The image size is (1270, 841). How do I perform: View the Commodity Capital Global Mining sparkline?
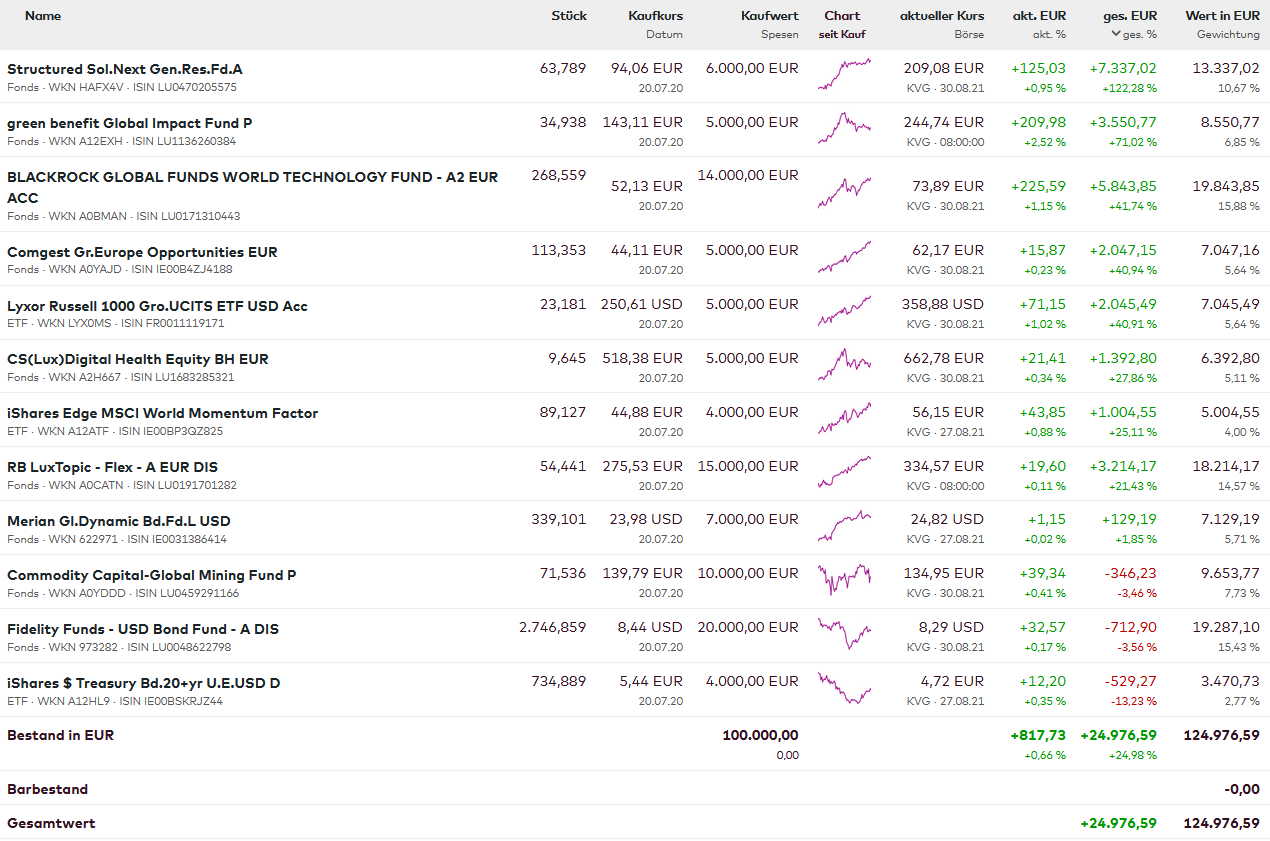[843, 581]
